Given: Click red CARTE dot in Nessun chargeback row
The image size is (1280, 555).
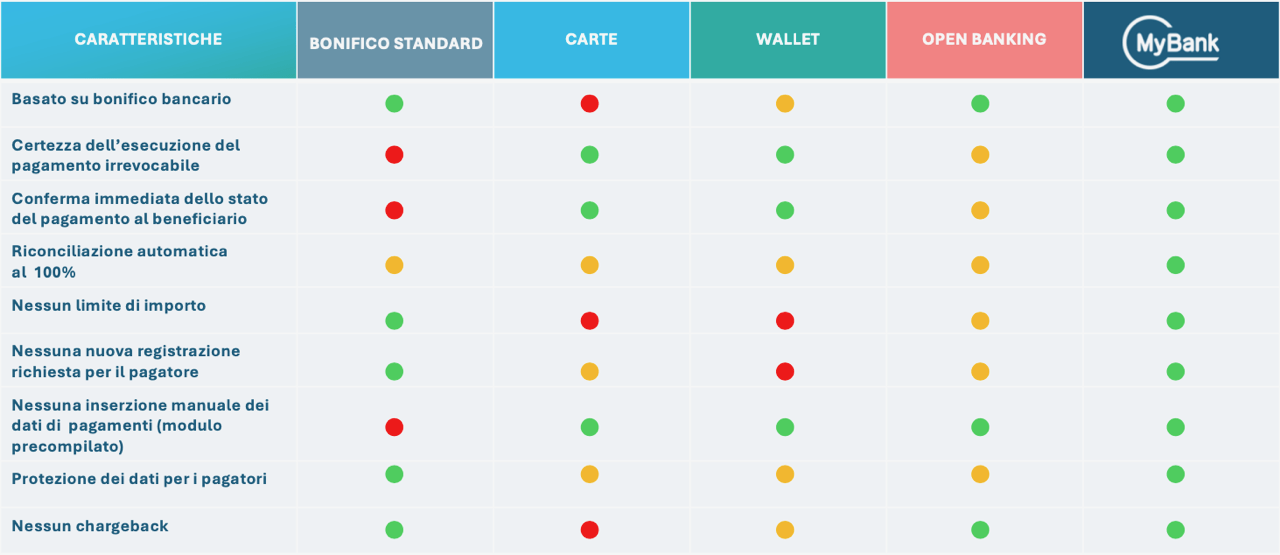Looking at the screenshot, I should [590, 530].
